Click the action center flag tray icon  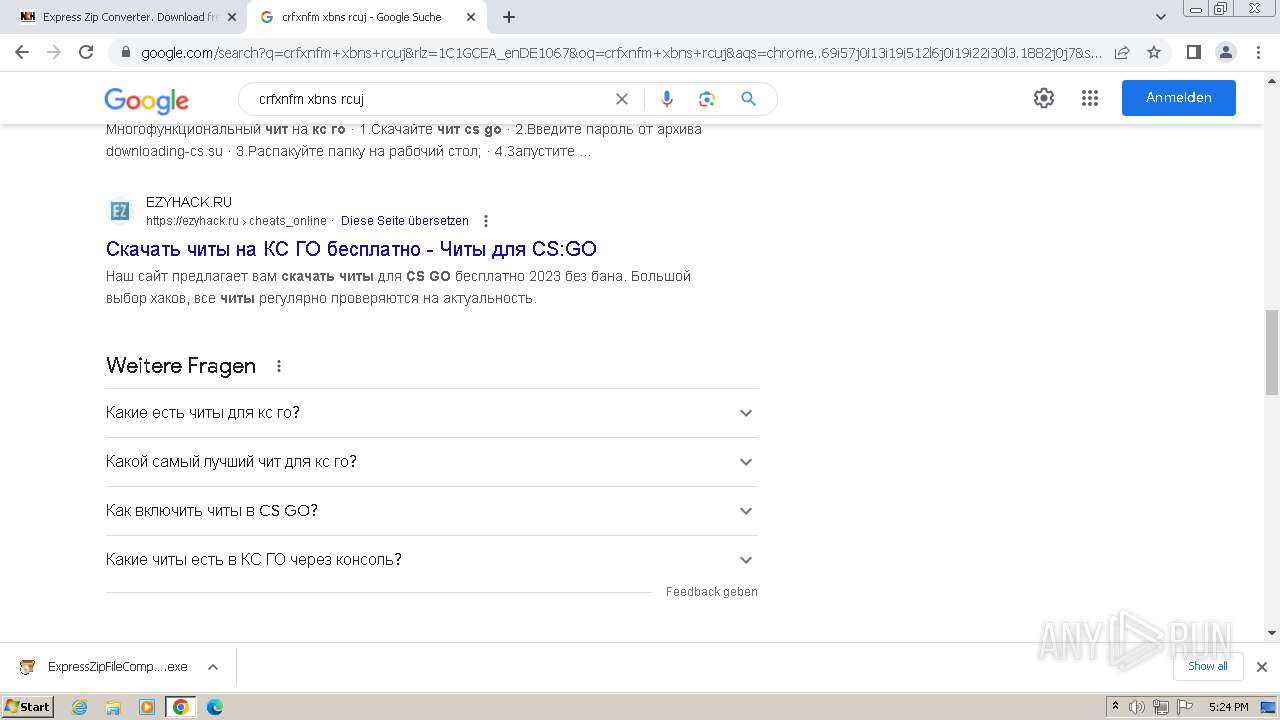click(x=1185, y=707)
